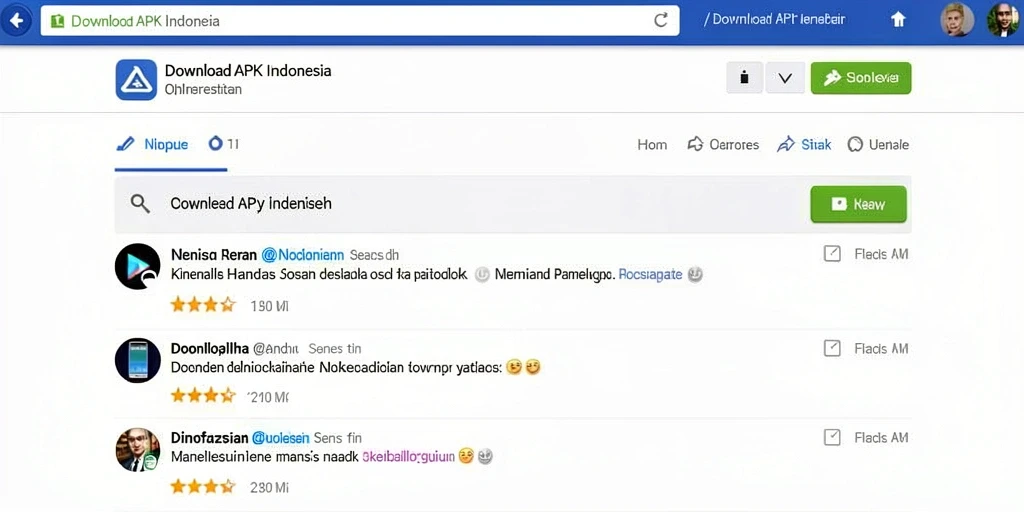
Task: Toggle checkbox on Doonlloallha row
Action: [832, 349]
